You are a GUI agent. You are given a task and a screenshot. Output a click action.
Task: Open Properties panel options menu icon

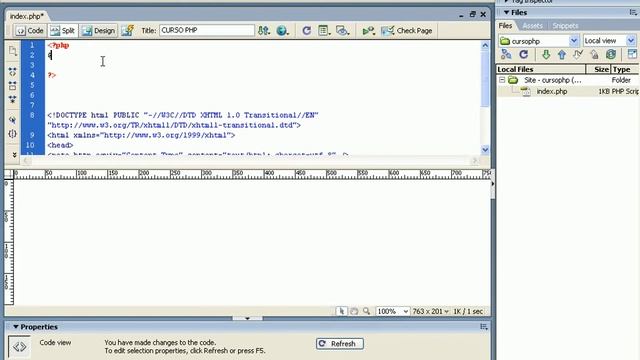tap(484, 327)
